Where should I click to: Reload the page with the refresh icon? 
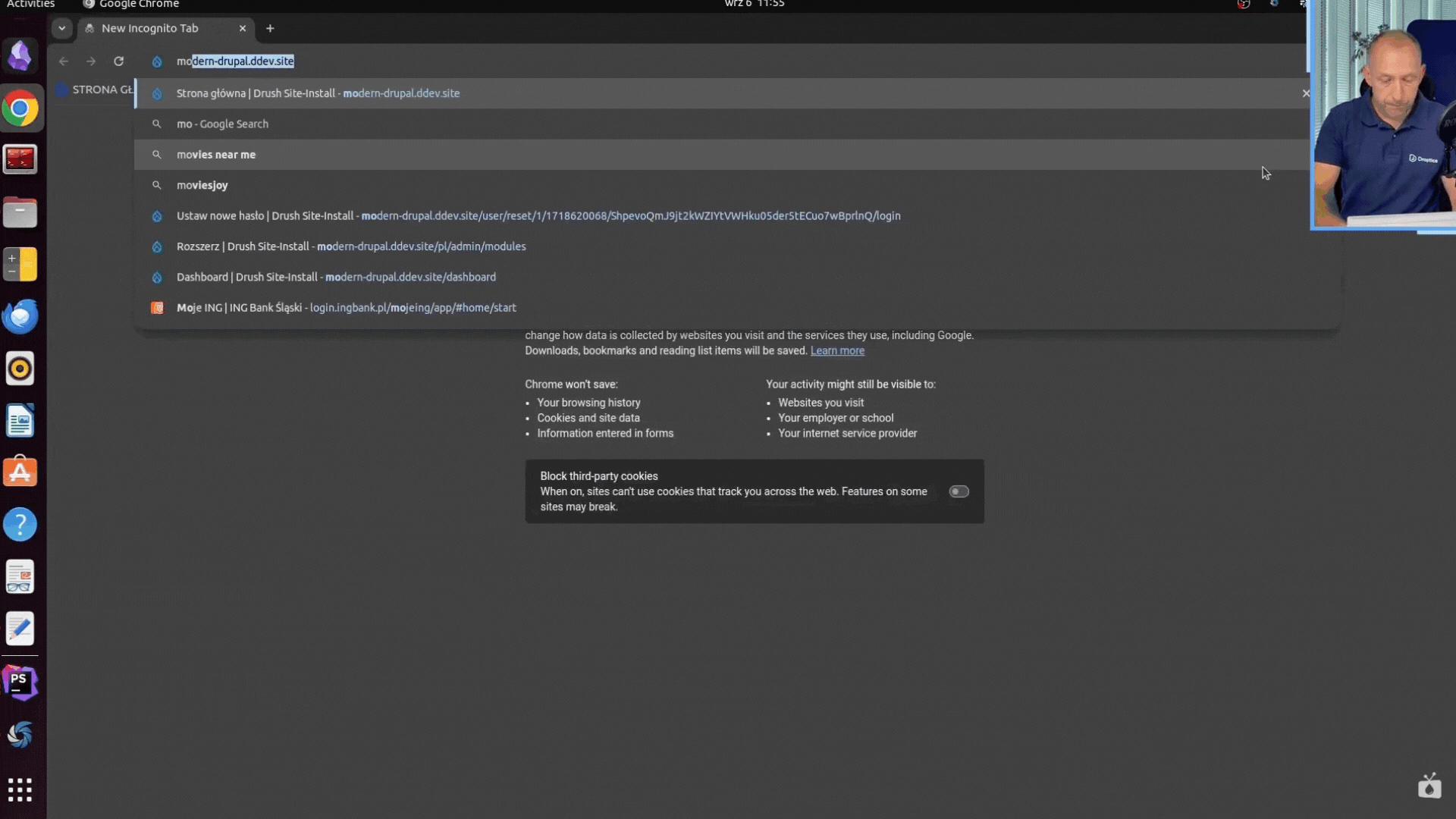(118, 61)
